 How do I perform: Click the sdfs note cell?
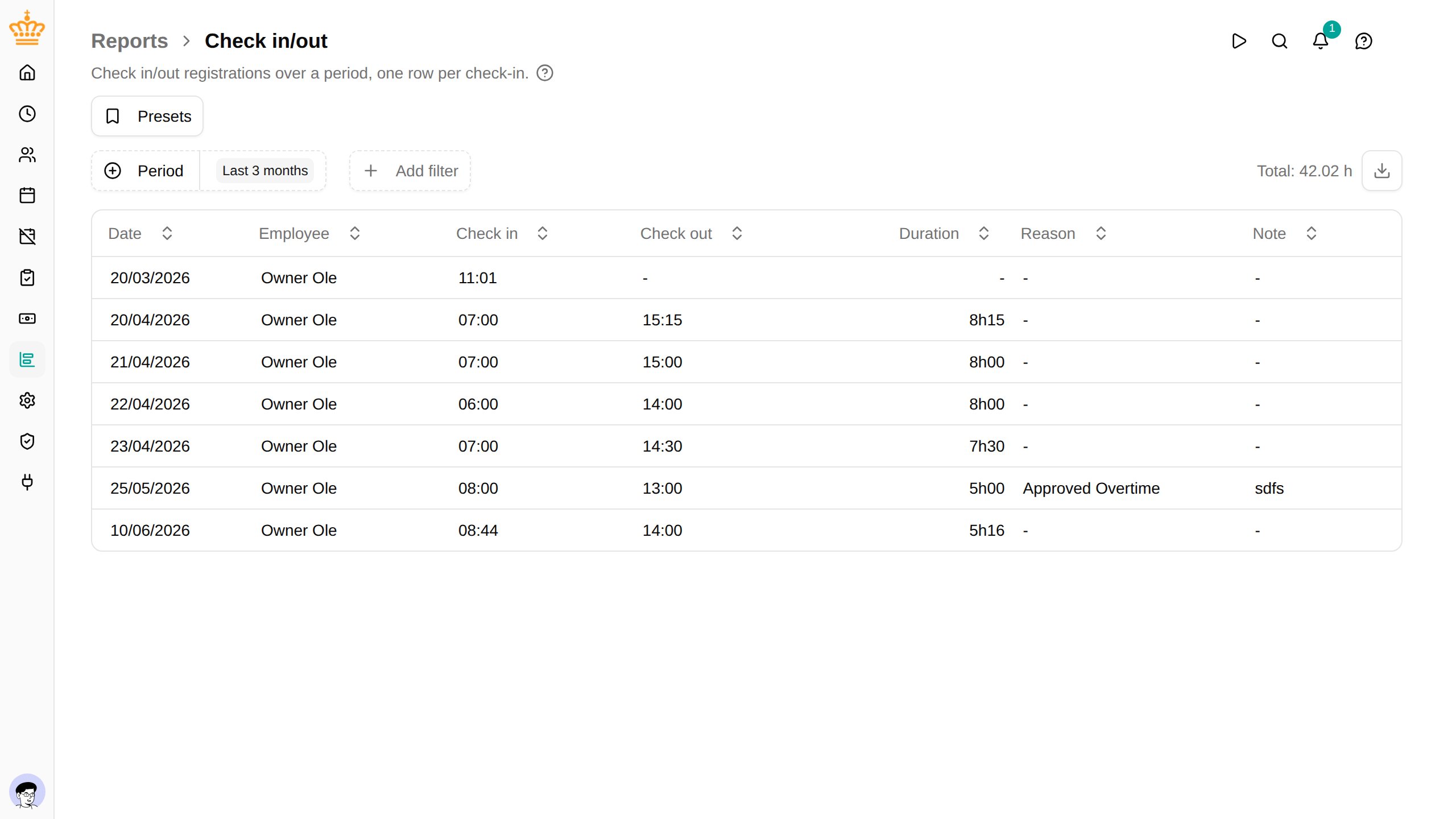(1269, 488)
